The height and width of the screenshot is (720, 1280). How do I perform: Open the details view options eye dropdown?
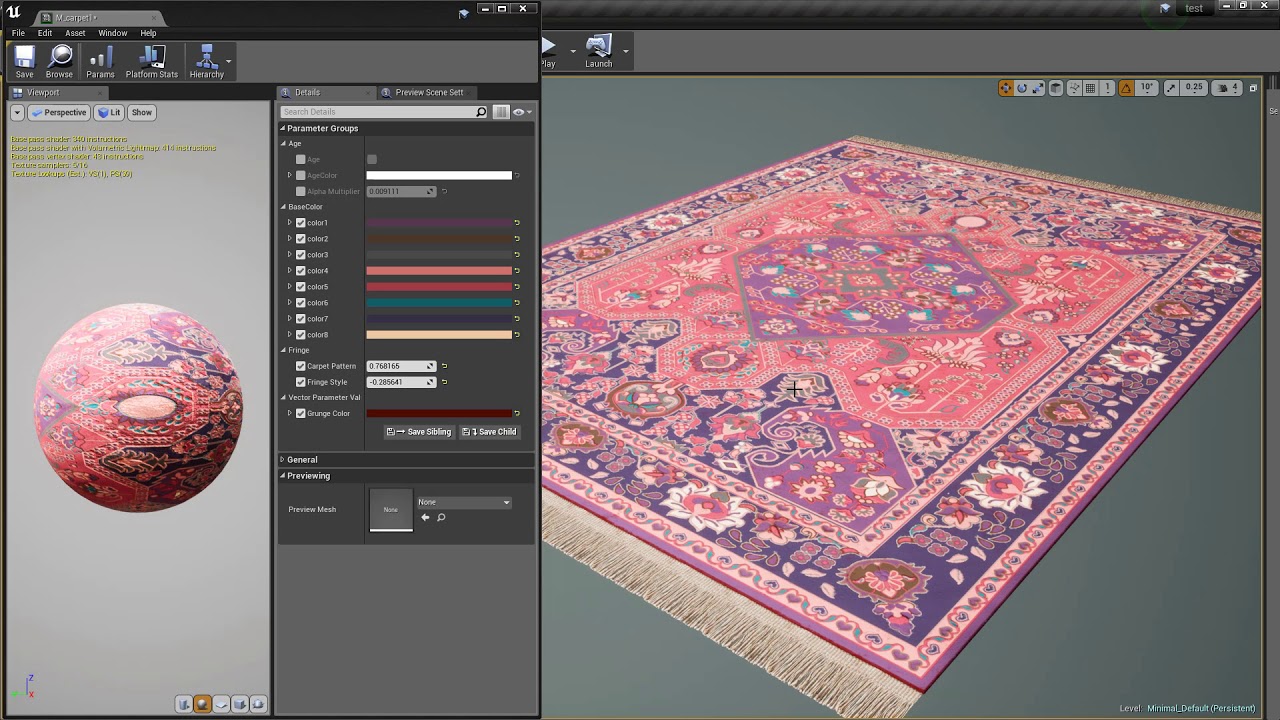pyautogui.click(x=522, y=112)
